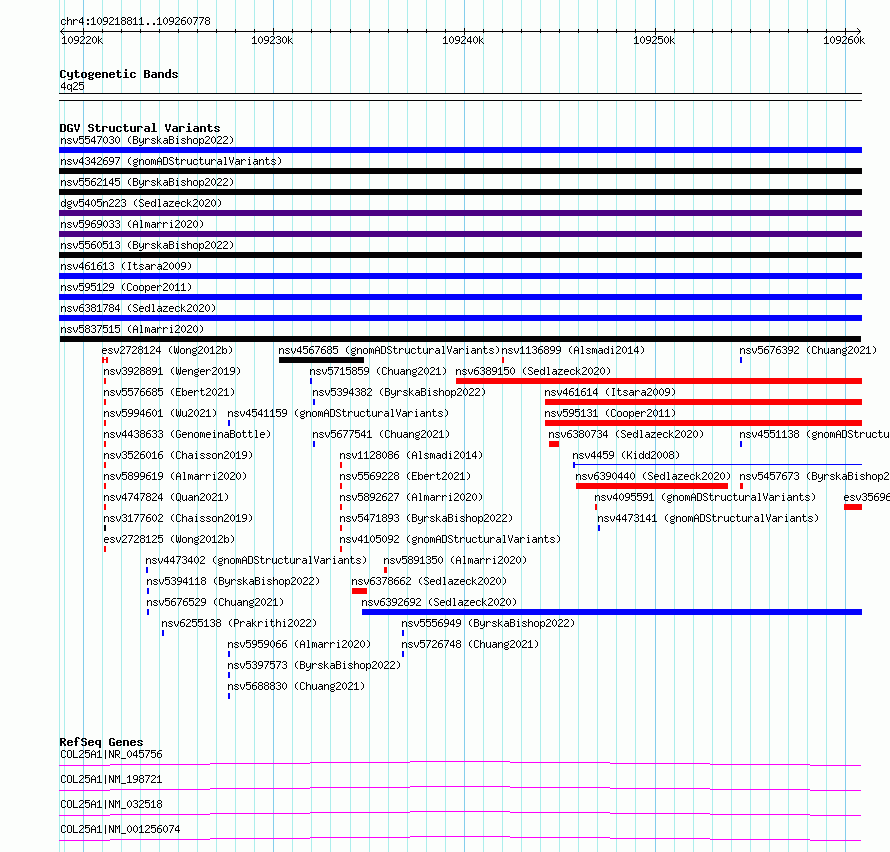Open nsv4473402 gnomADStructuralVariants label
The width and height of the screenshot is (890, 852).
click(x=257, y=560)
